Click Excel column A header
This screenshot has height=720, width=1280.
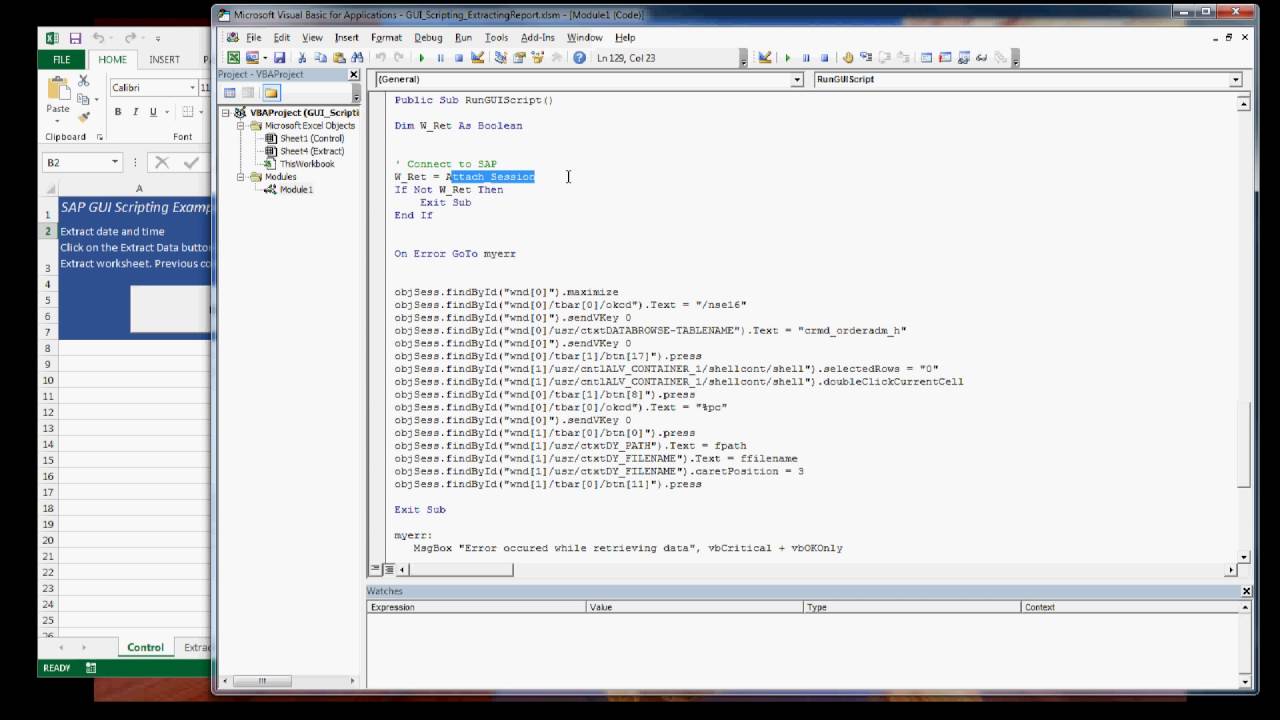139,188
